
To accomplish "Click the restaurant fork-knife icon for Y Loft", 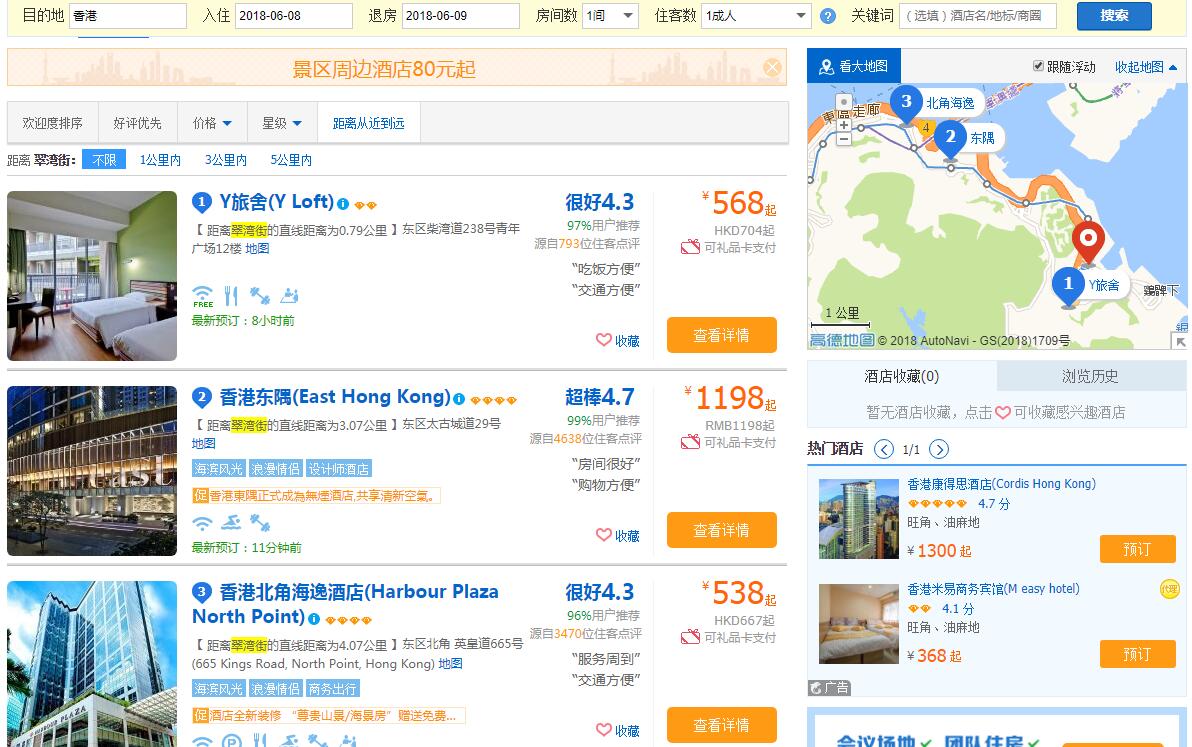I will click(x=231, y=296).
